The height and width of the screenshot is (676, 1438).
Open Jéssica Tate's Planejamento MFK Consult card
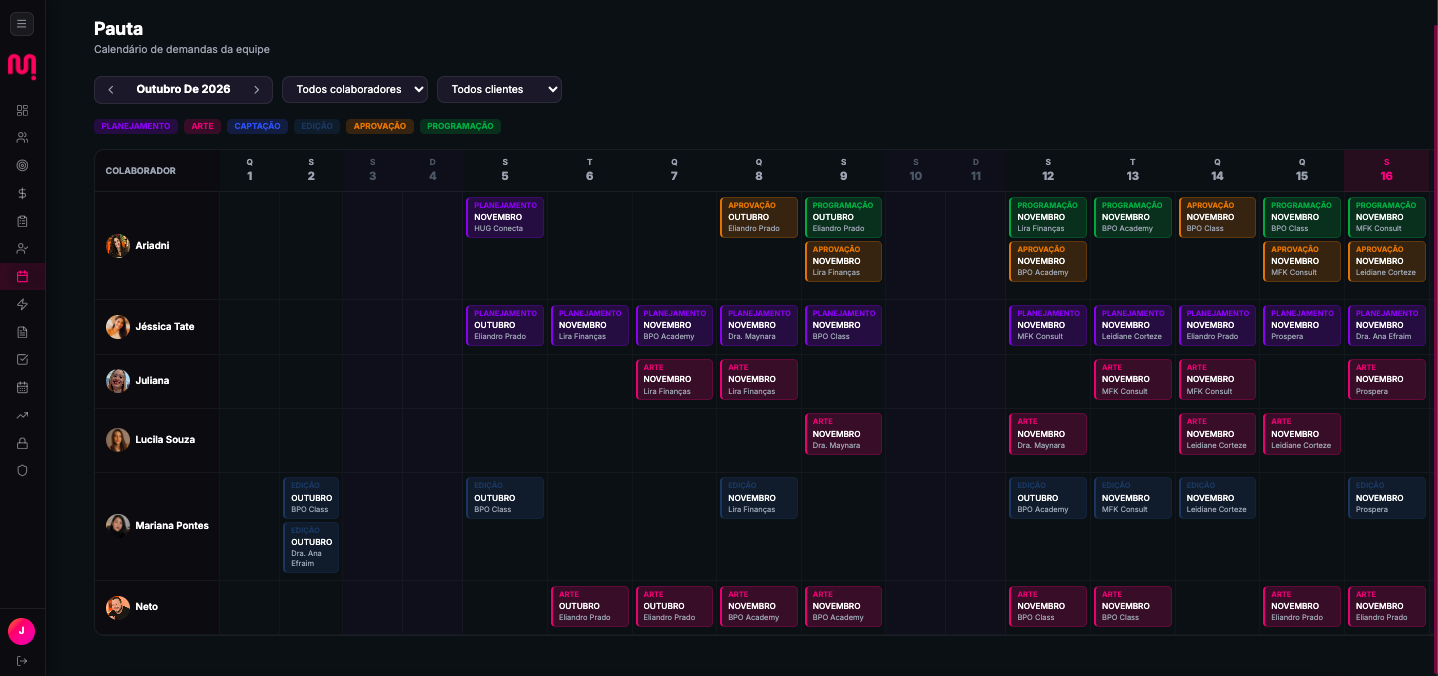pos(1048,325)
